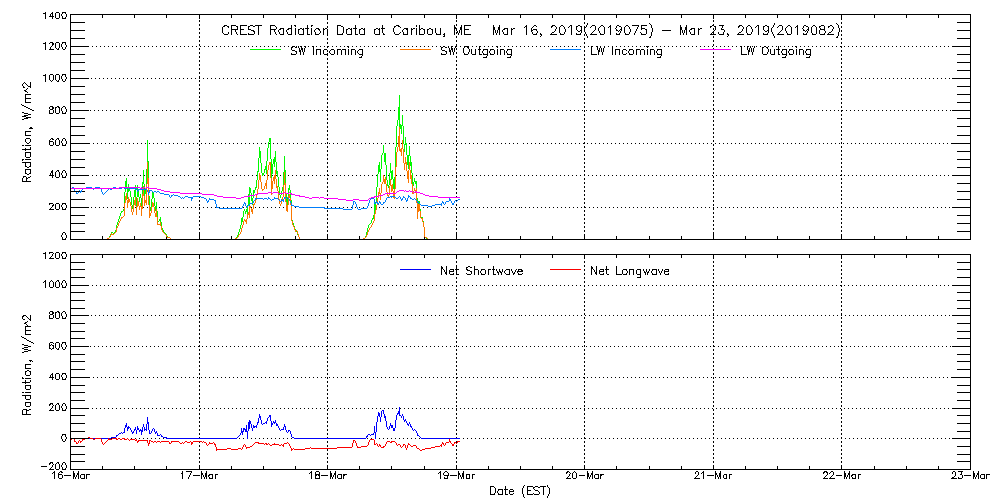Click the lower chart's Radiation y-axis title
The width and height of the screenshot is (1000, 500).
(28, 362)
